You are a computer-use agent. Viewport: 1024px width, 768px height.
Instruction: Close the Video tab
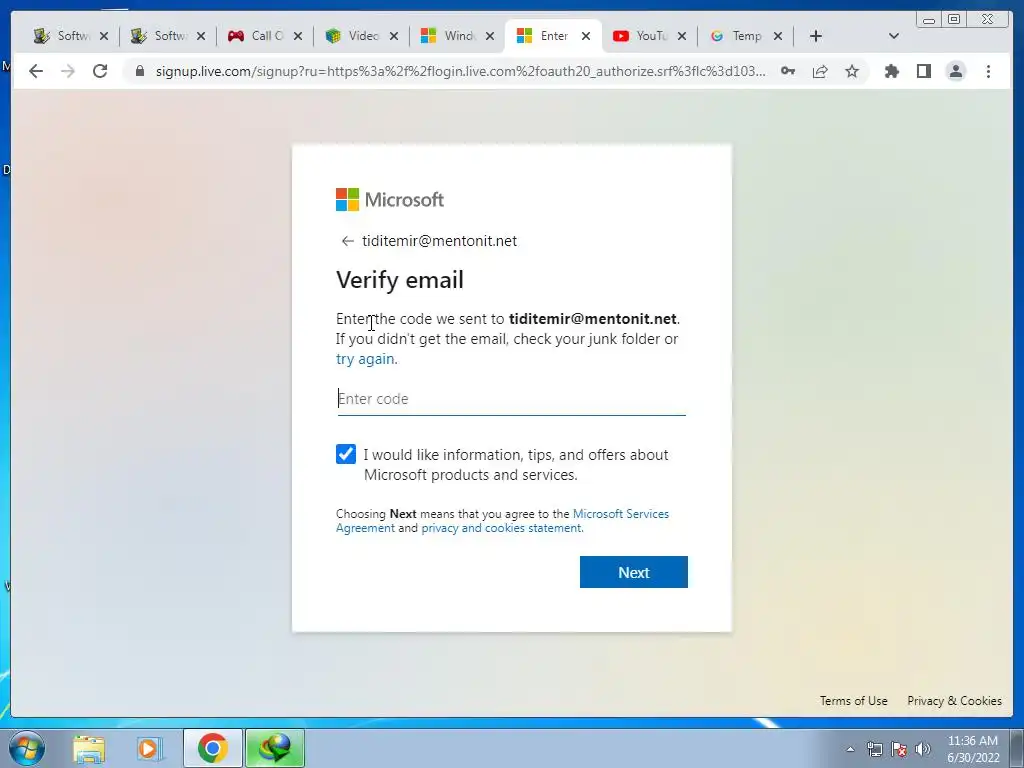[394, 36]
